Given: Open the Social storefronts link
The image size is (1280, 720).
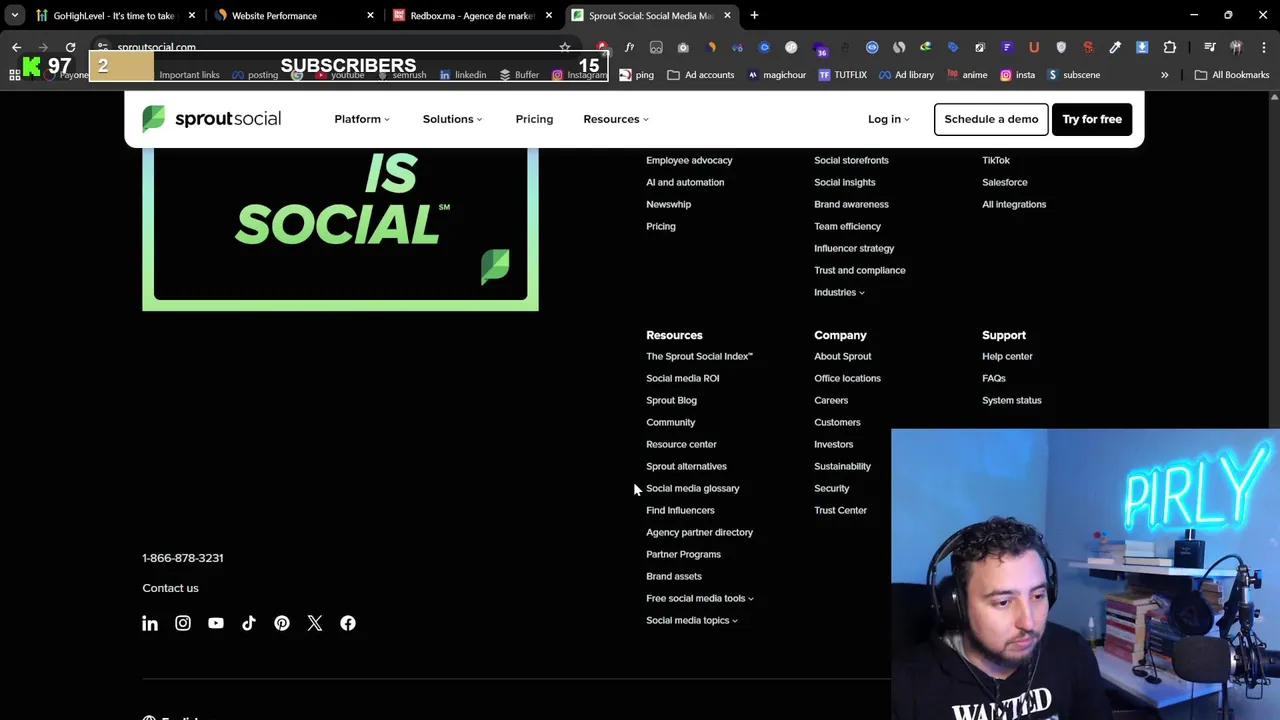Looking at the screenshot, I should point(851,160).
